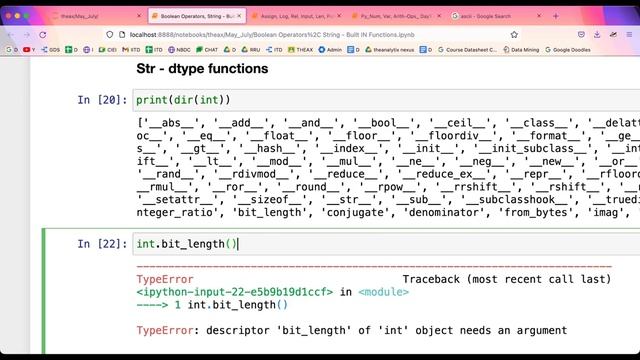Screen dimensions: 640x360
Task: Select the Boolean Operators, String tab
Action: click(x=197, y=16)
